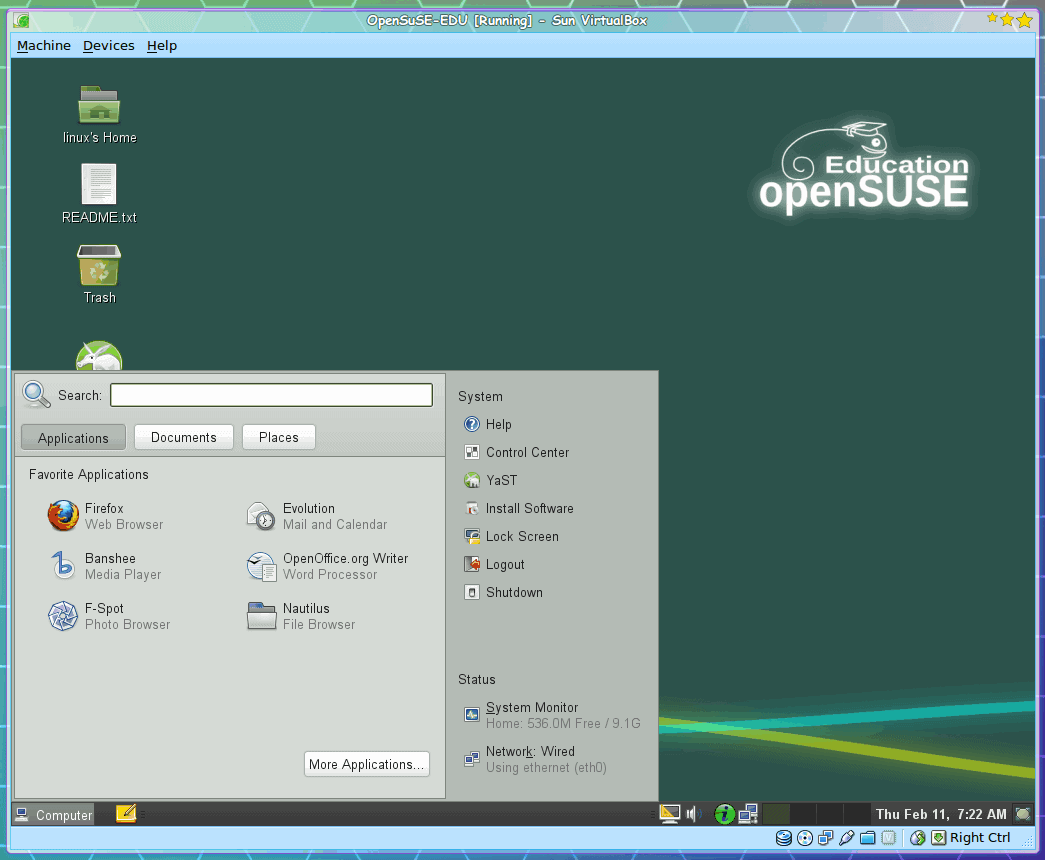Launch Evolution Mail and Calendar
The height and width of the screenshot is (860, 1045).
click(317, 516)
